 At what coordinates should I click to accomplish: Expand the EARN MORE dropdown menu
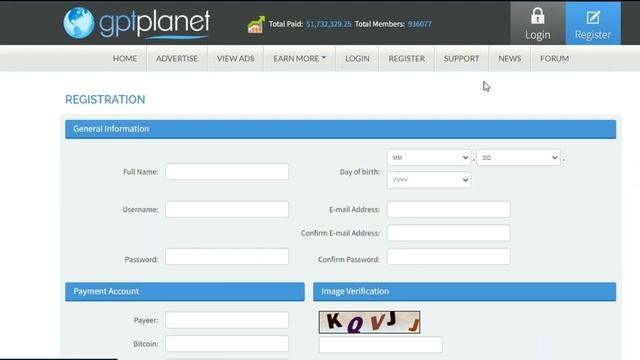(x=300, y=58)
